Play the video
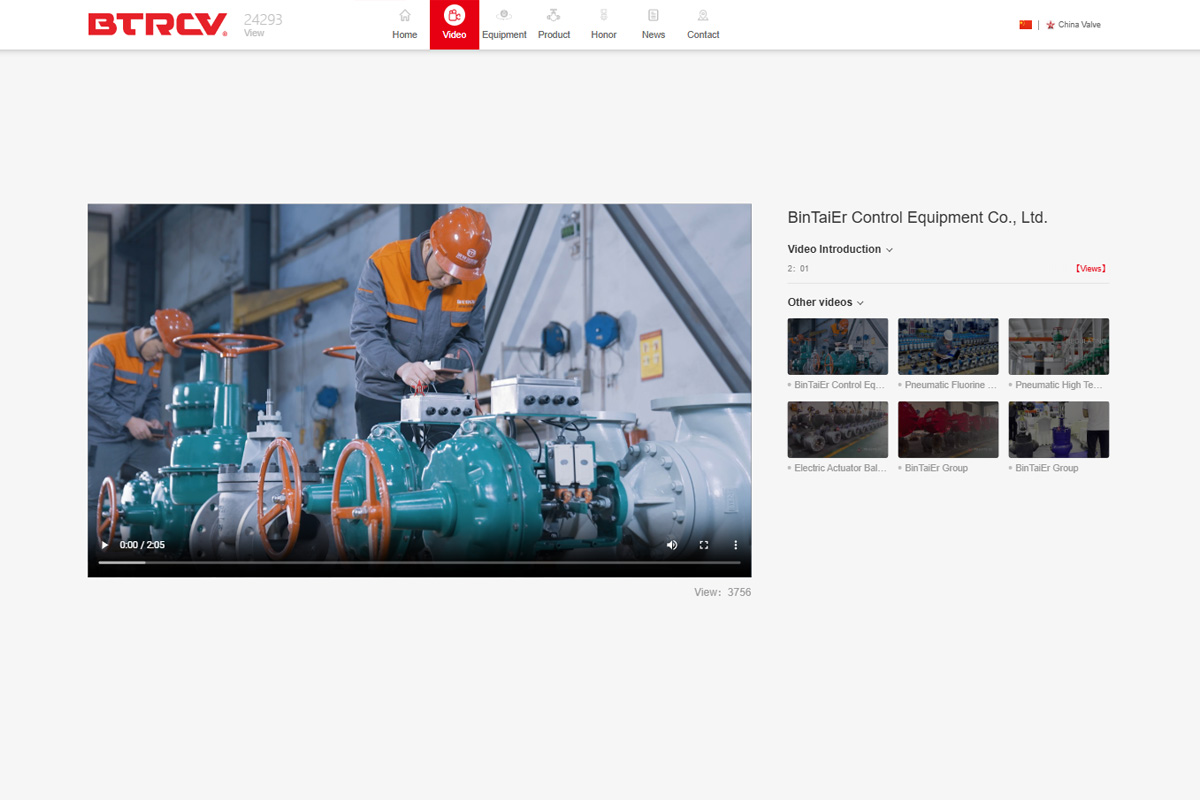The image size is (1200, 800). pos(105,545)
